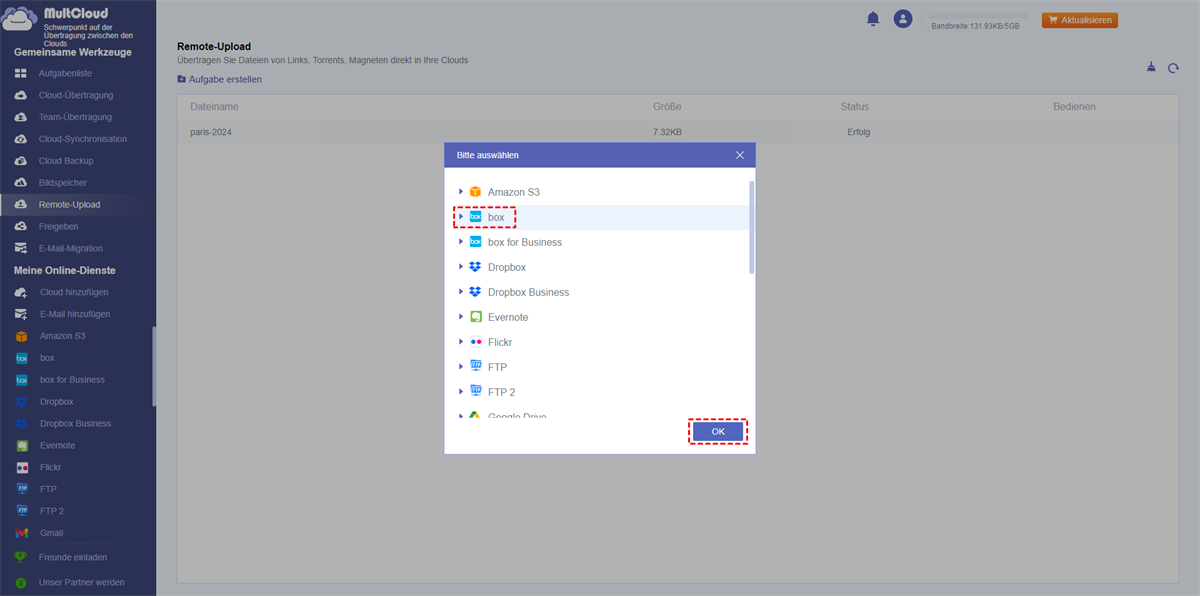Viewport: 1200px width, 596px height.
Task: Select Google Drive in the dialog list
Action: [x=517, y=415]
